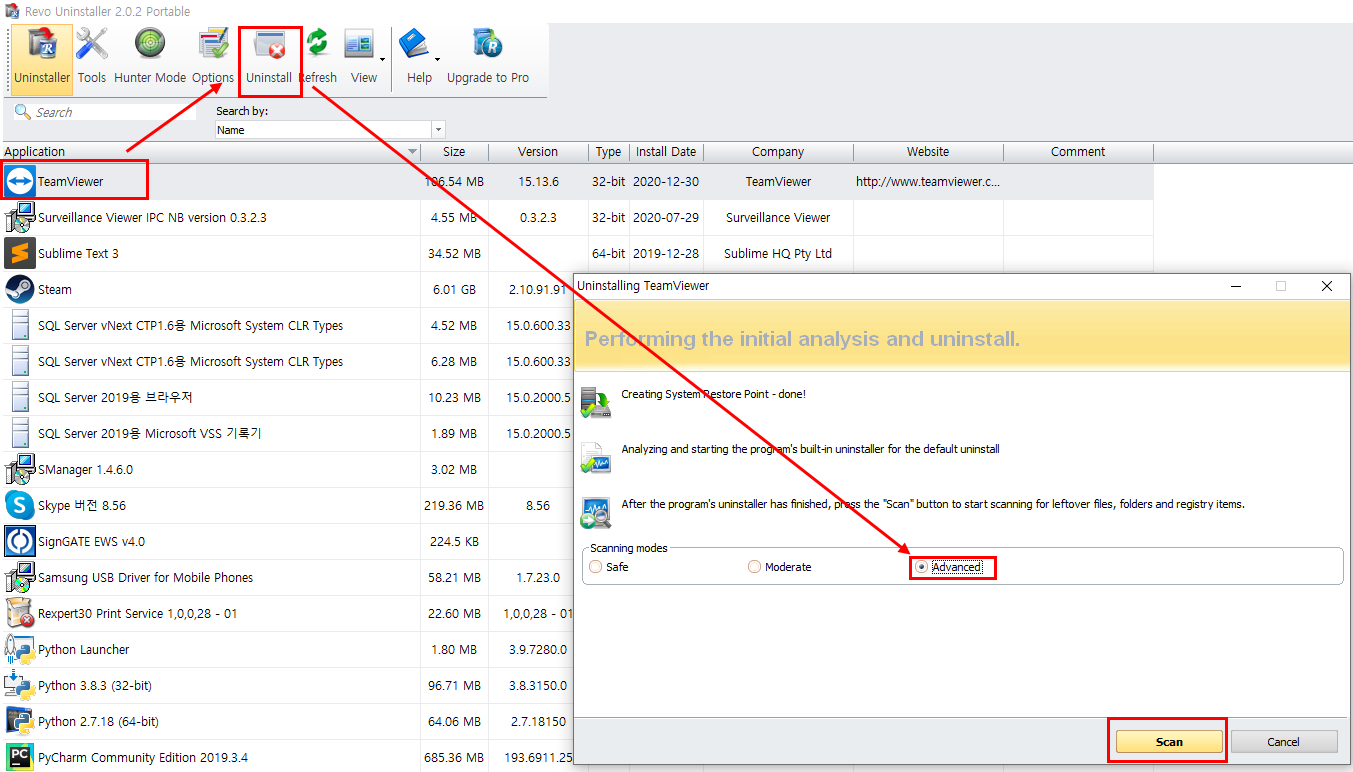Screen dimensions: 1353x772
Task: Click TeamViewer website http://www.teamviewer.c...
Action: 927,182
